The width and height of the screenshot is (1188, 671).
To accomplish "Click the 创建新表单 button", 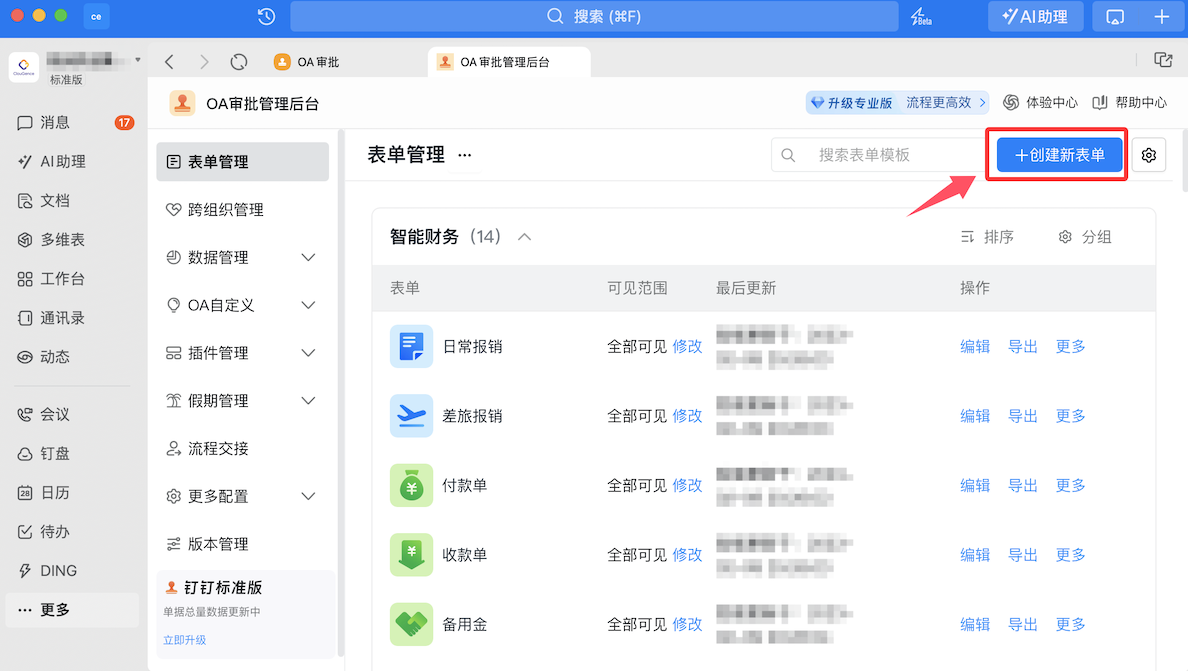I will pyautogui.click(x=1059, y=155).
